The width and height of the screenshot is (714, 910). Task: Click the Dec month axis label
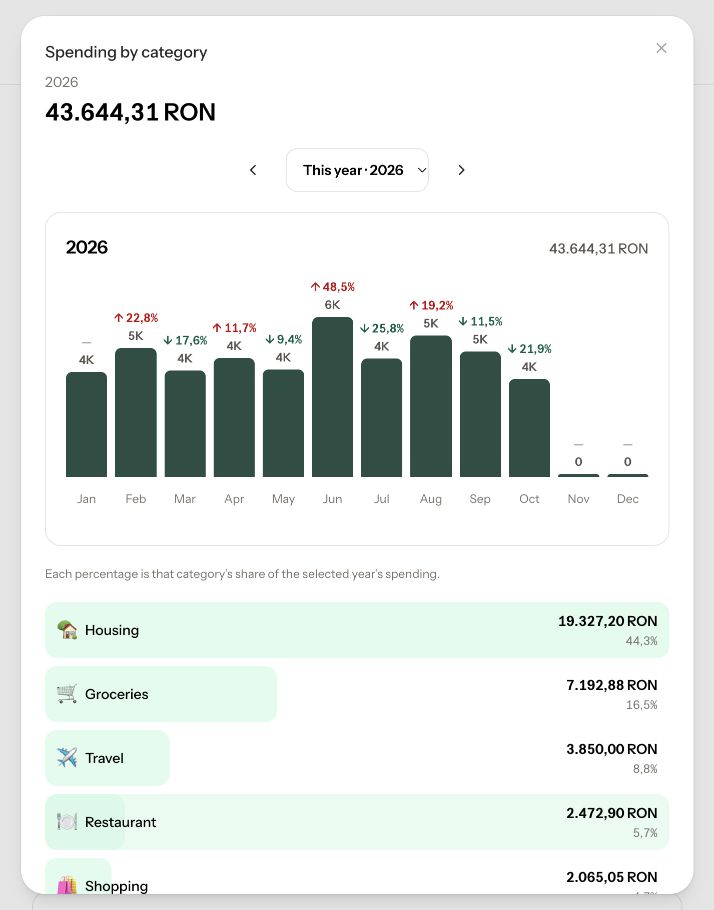point(628,499)
